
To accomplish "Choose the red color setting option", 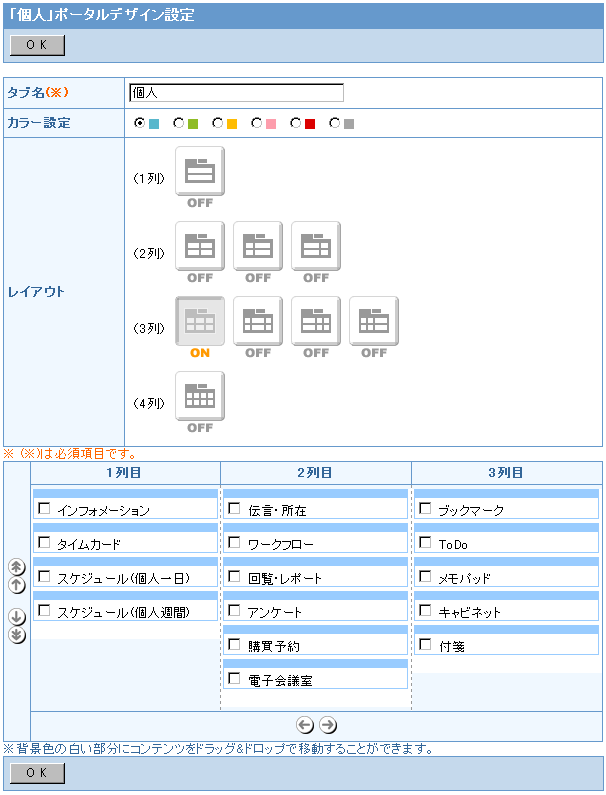I will [296, 124].
